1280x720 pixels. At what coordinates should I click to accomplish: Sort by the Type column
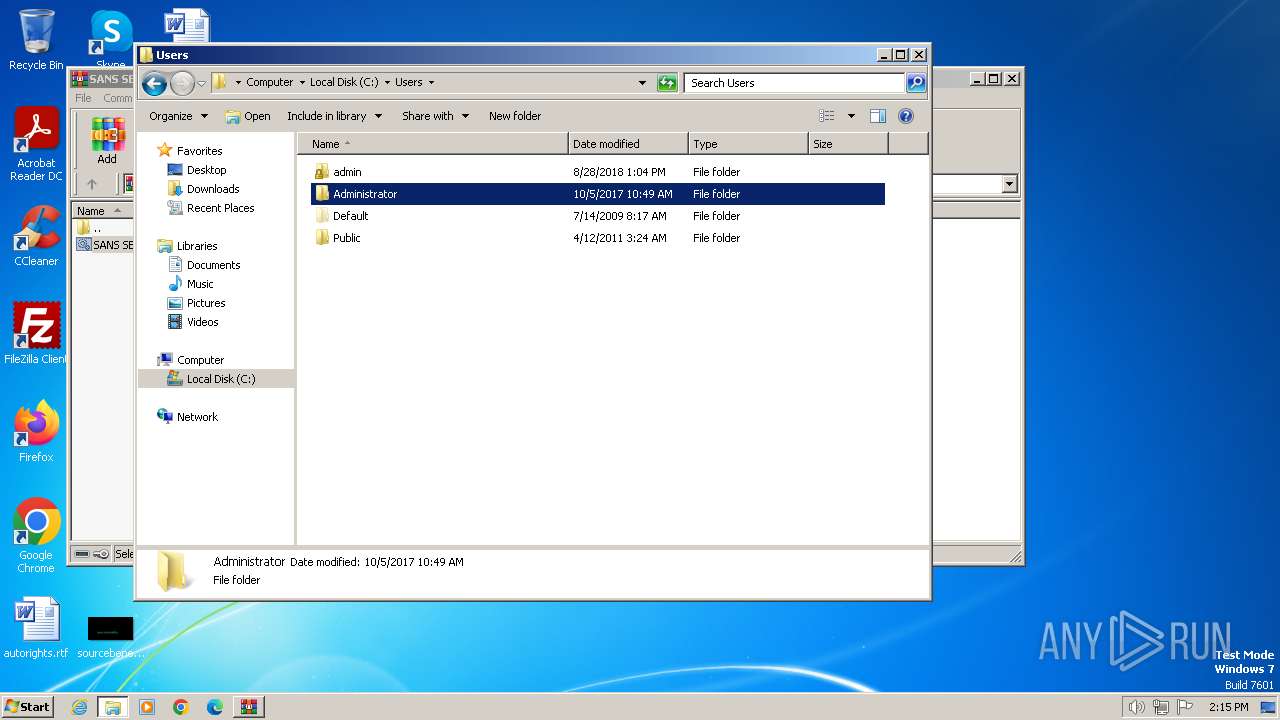pos(748,144)
